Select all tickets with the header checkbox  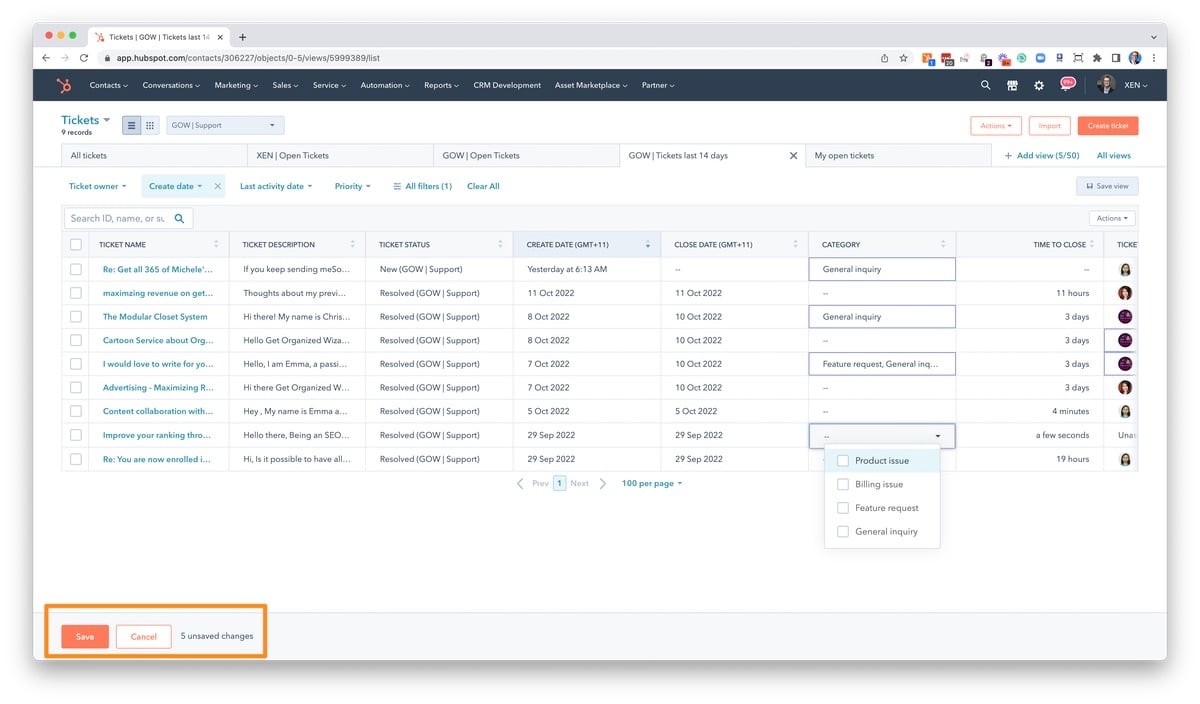pos(75,244)
